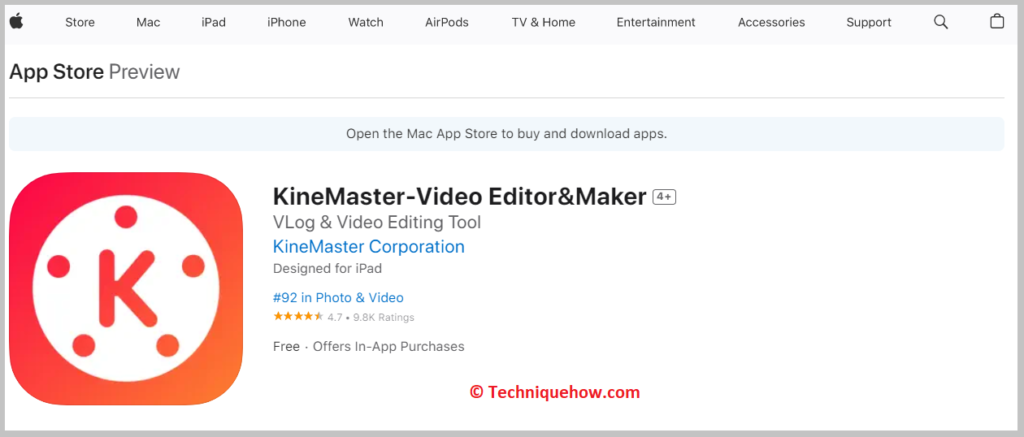Open the Support menu item

(x=869, y=22)
